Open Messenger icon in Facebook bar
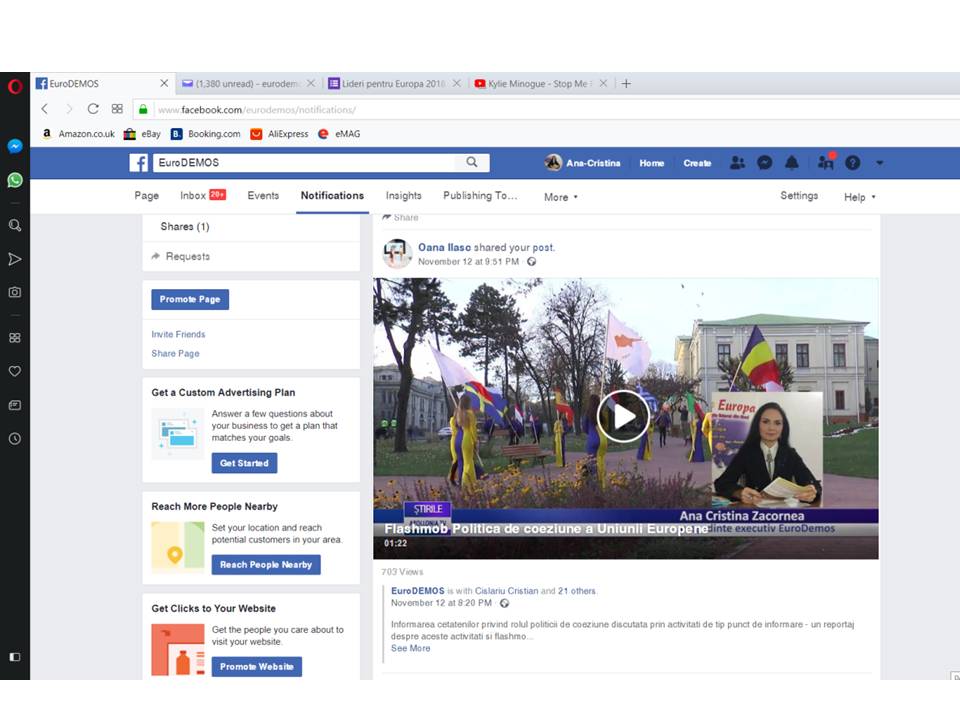The height and width of the screenshot is (720, 960). pos(765,163)
